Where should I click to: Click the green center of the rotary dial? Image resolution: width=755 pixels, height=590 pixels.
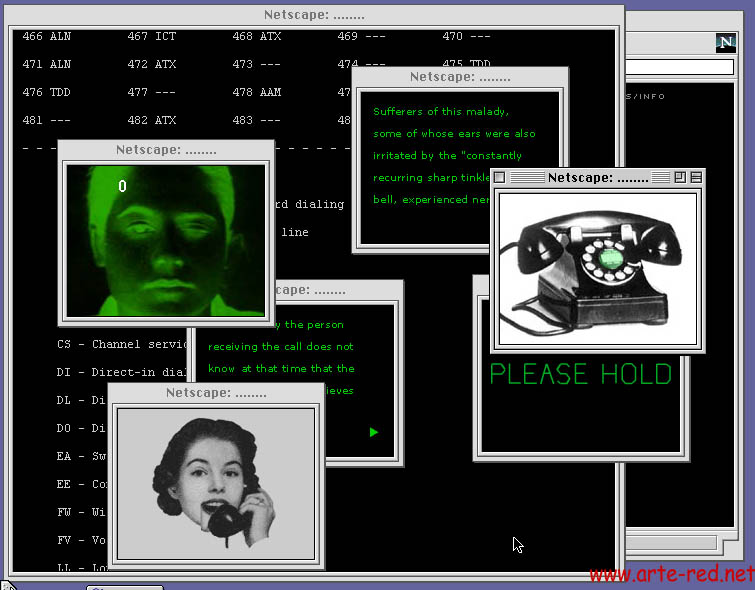[611, 258]
